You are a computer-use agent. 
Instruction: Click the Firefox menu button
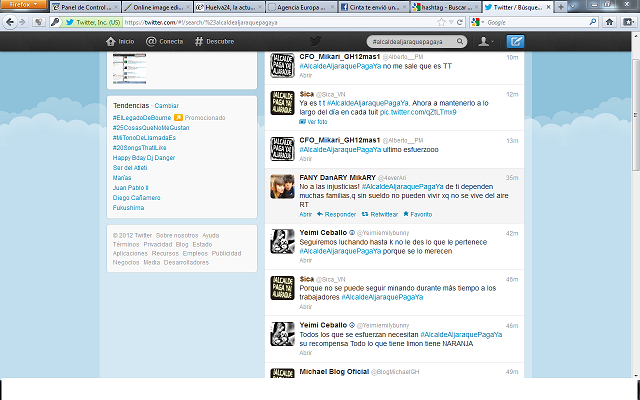pyautogui.click(x=24, y=4)
